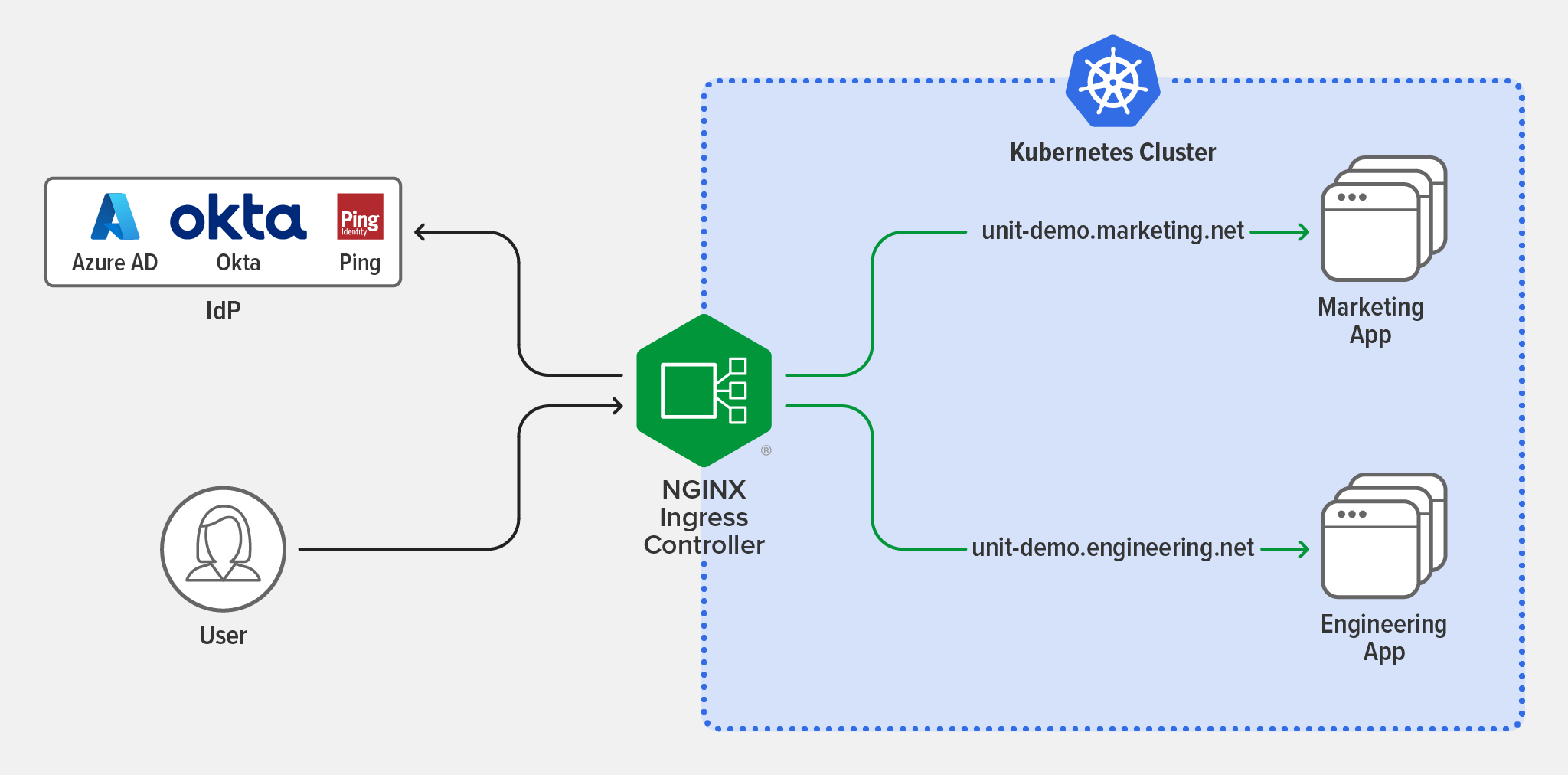The image size is (1568, 775).
Task: Select the 'unit-demo.engineering.net' hostname
Action: [x=1112, y=548]
